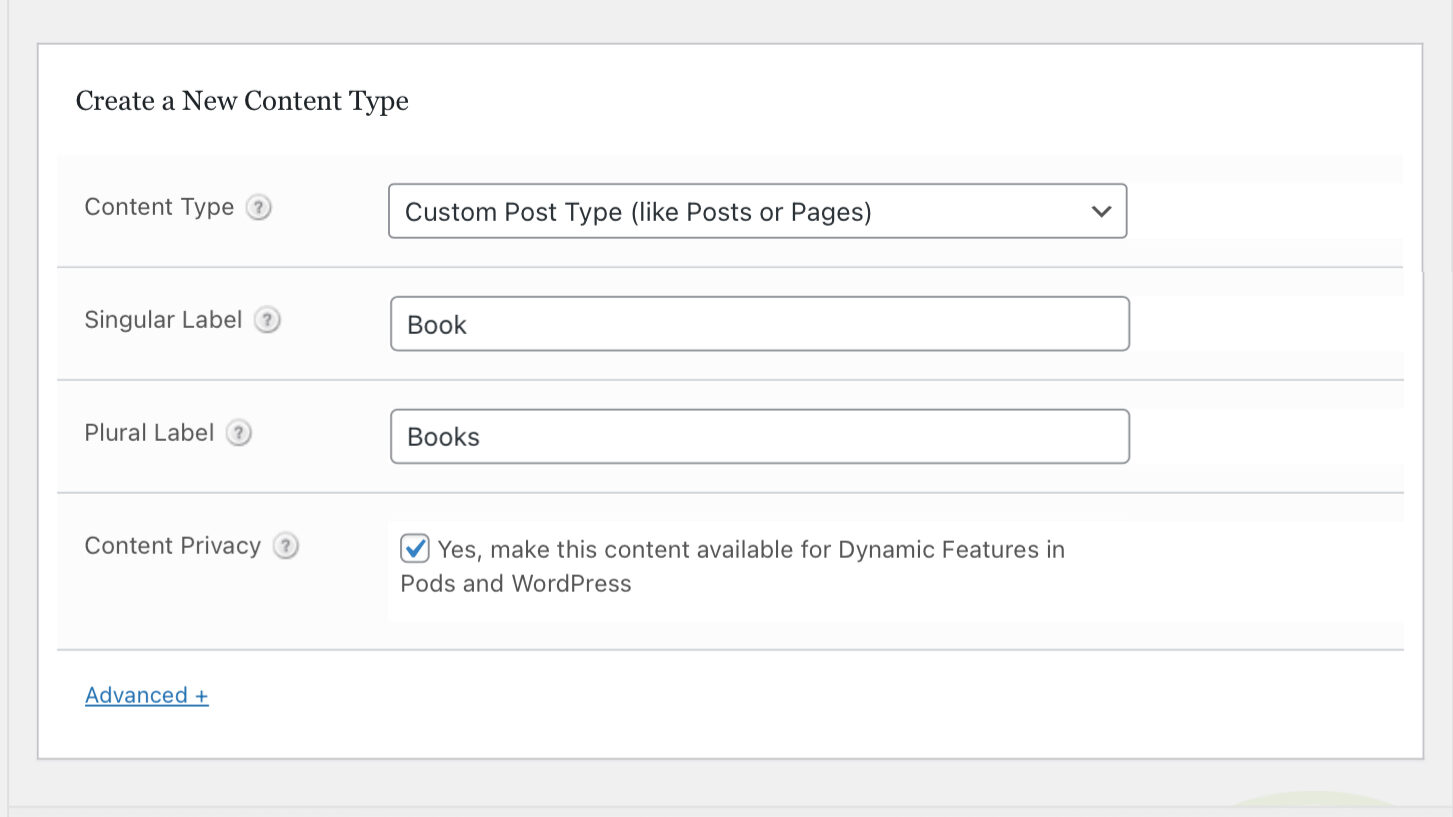Click help icon beside Singular Label

pyautogui.click(x=267, y=321)
